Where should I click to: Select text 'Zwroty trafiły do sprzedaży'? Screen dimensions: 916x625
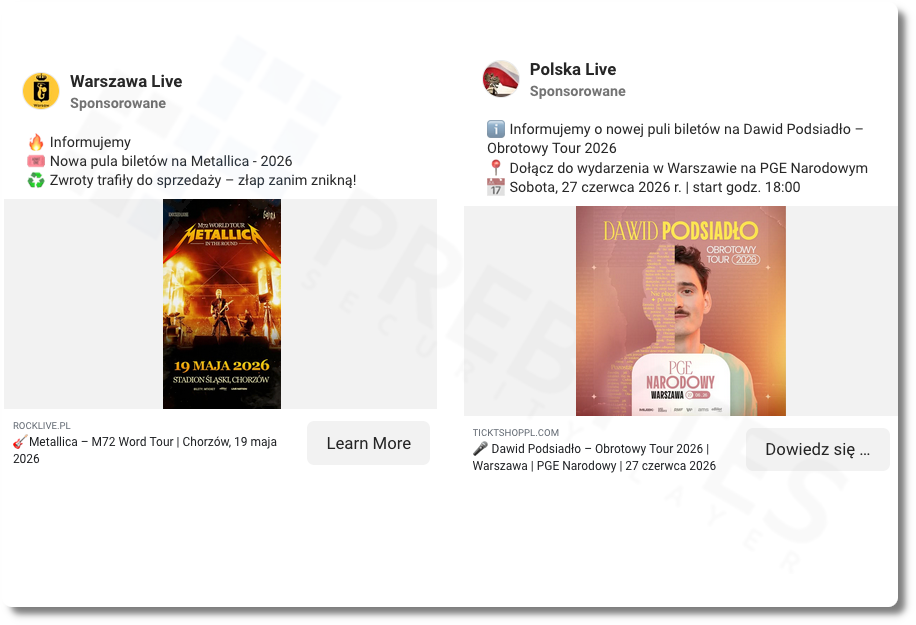136,180
